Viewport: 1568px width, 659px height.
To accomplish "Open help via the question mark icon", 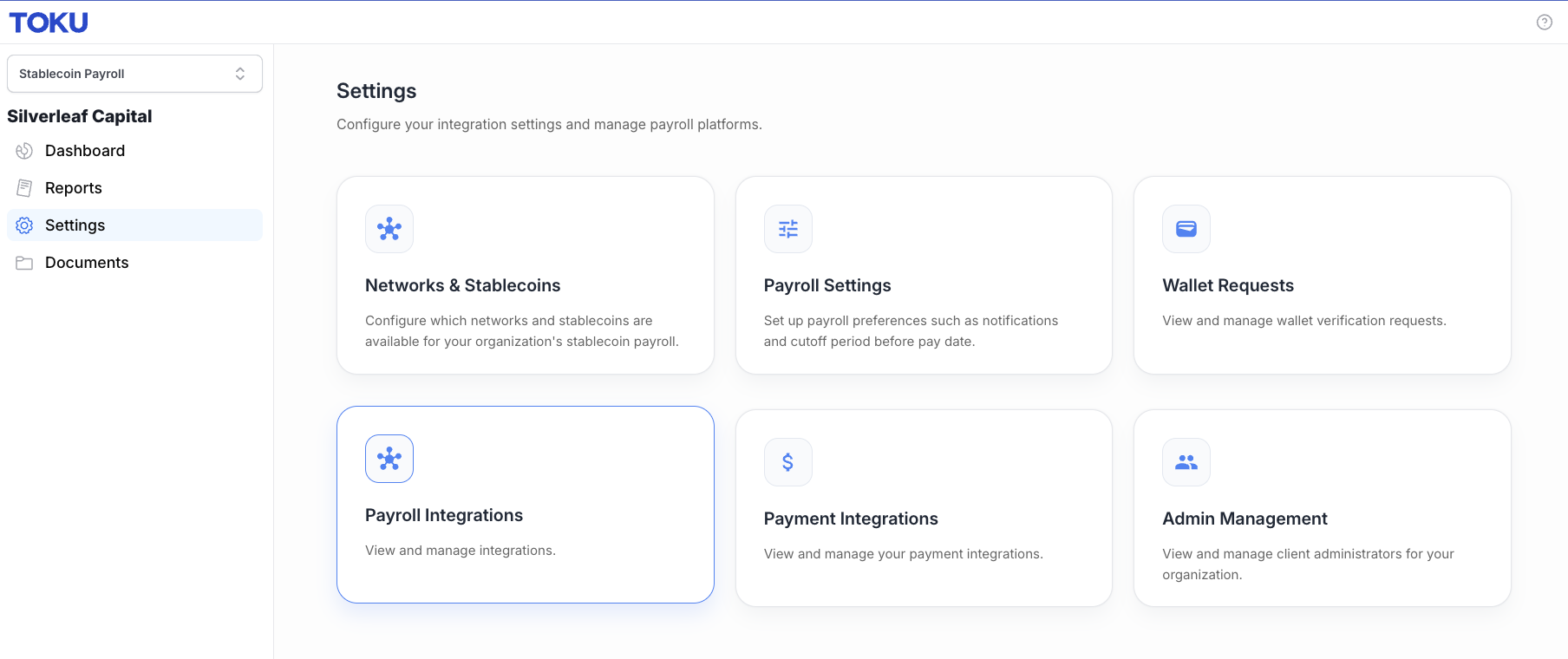I will pyautogui.click(x=1545, y=23).
